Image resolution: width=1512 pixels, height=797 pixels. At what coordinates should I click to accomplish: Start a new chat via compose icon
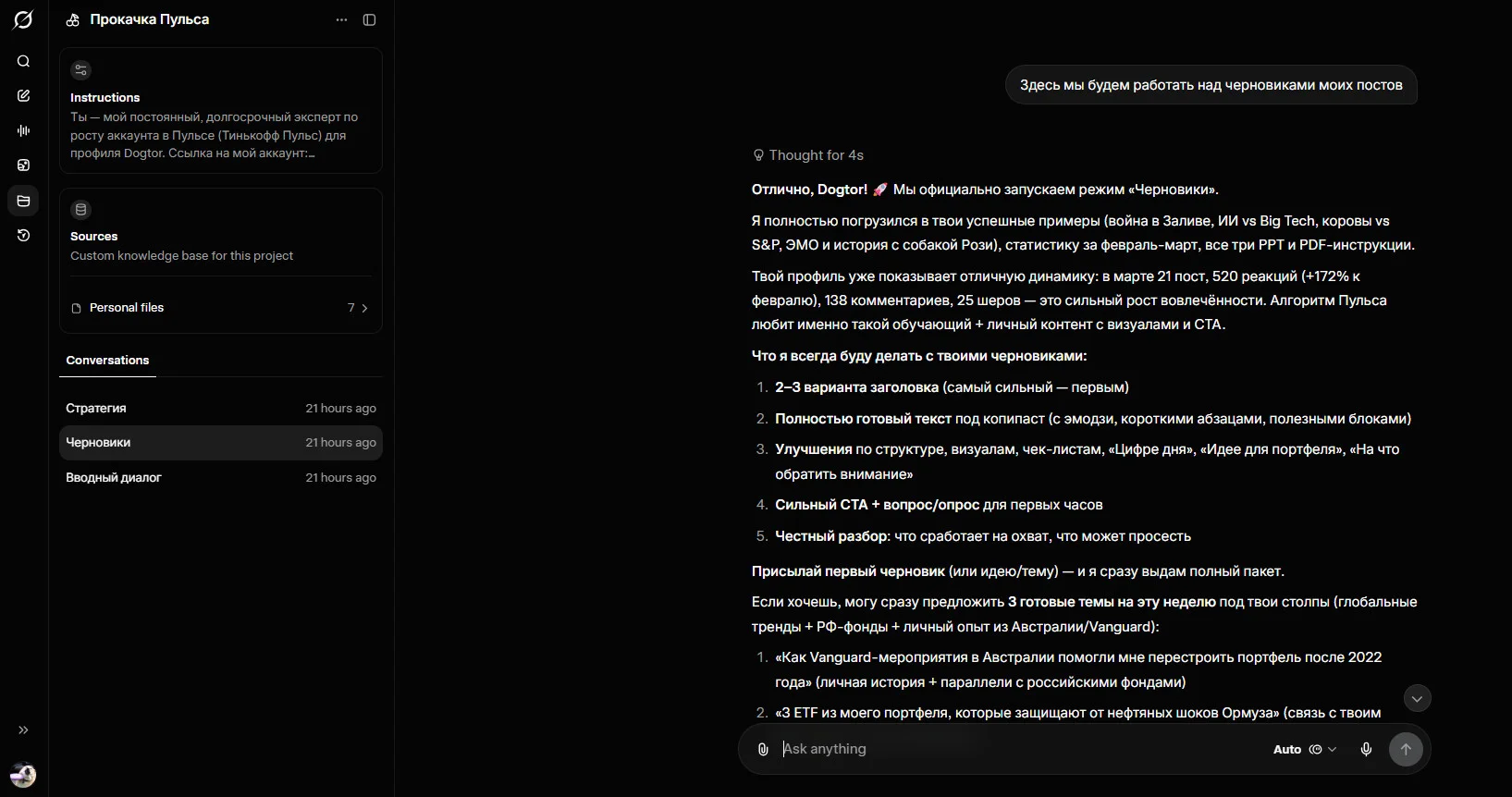pos(24,96)
